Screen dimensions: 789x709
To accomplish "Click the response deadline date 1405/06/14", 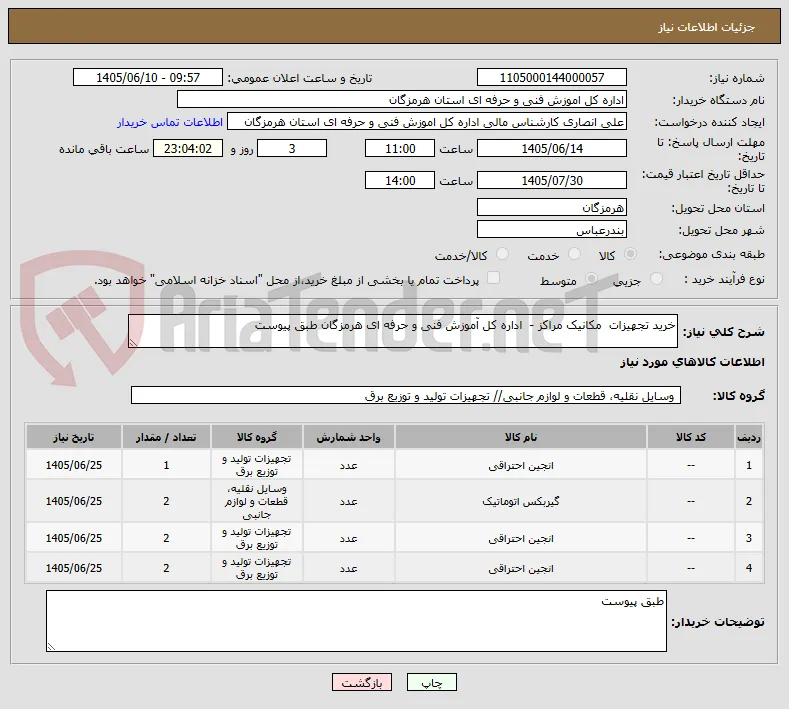I will [x=551, y=148].
